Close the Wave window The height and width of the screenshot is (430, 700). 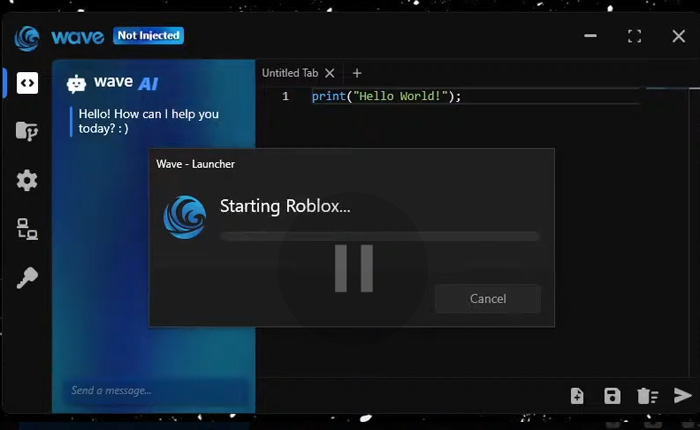pos(679,36)
